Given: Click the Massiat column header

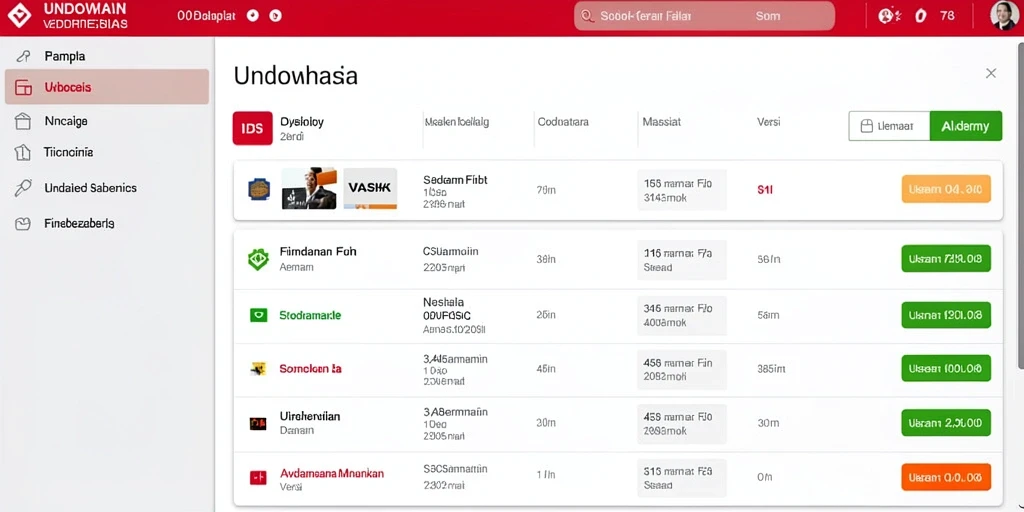Looking at the screenshot, I should 662,121.
